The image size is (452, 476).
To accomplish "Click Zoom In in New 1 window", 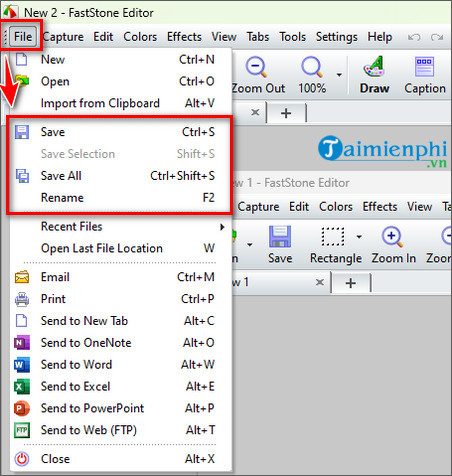I will tap(394, 245).
